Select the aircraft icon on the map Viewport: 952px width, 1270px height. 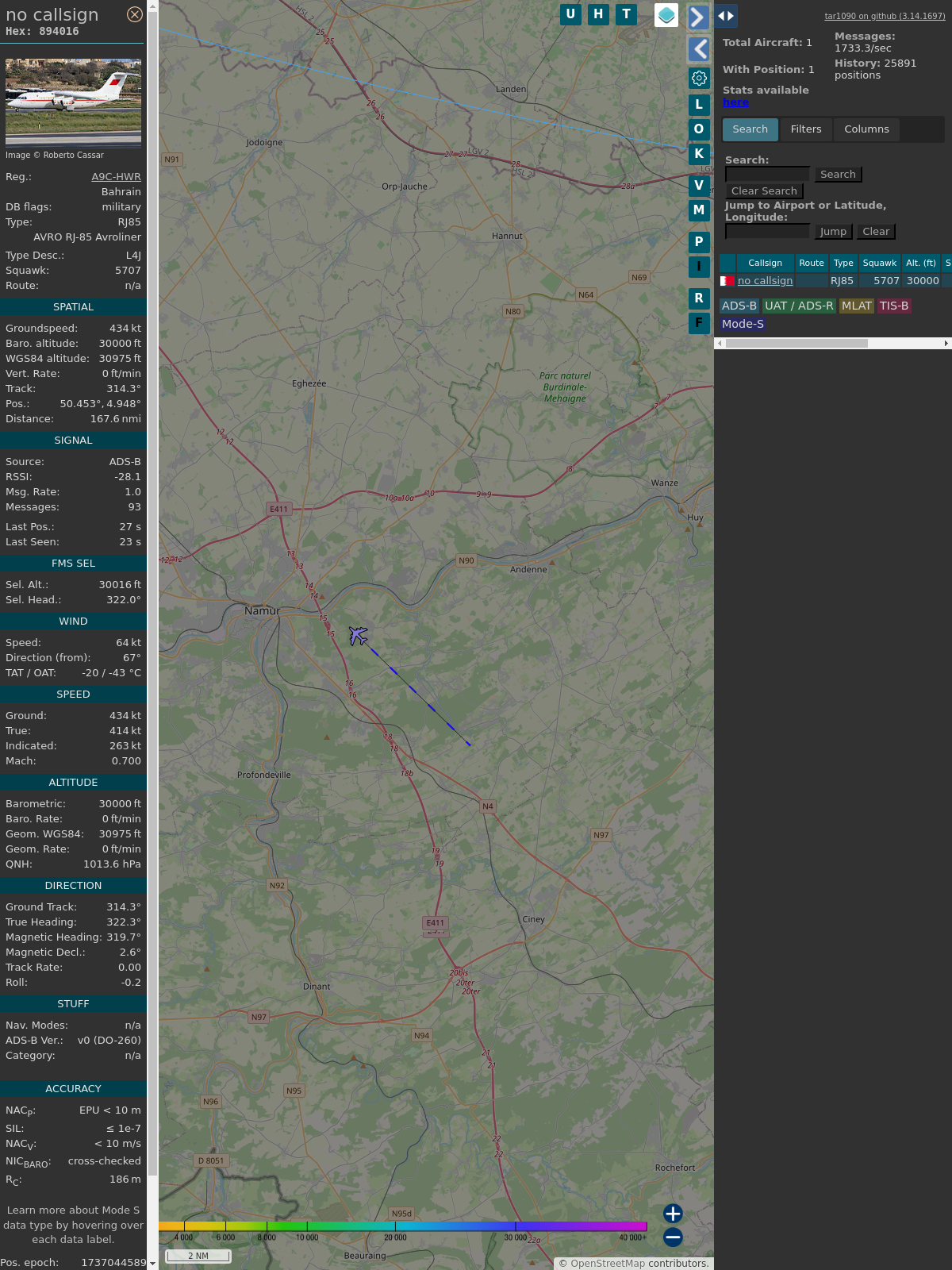[359, 636]
